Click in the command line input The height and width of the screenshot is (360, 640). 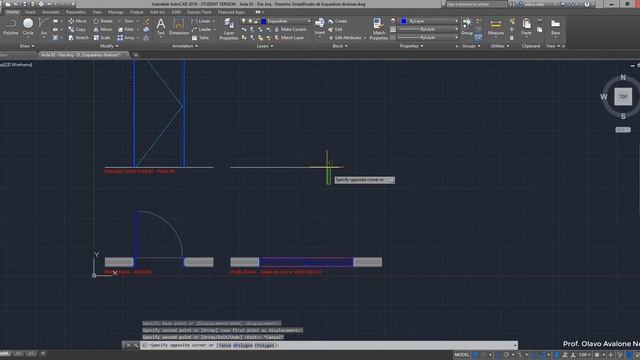coord(329,345)
